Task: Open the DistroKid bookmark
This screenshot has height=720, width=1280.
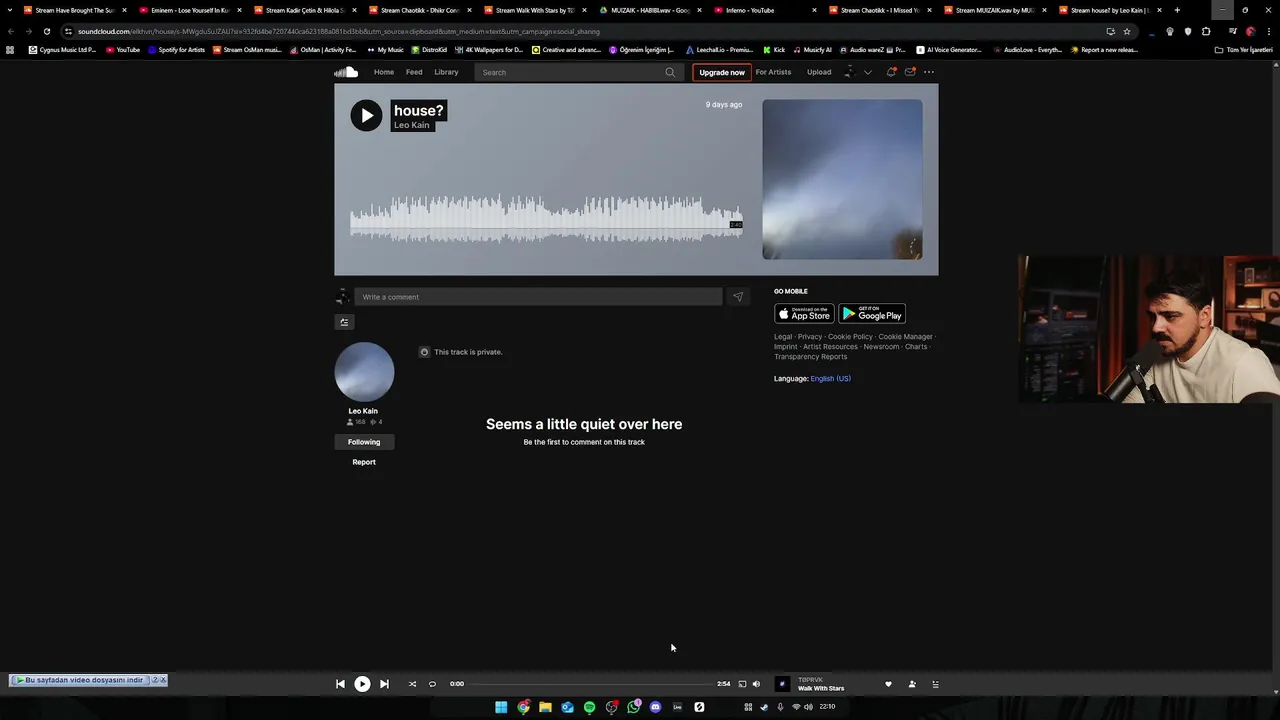Action: [x=429, y=50]
